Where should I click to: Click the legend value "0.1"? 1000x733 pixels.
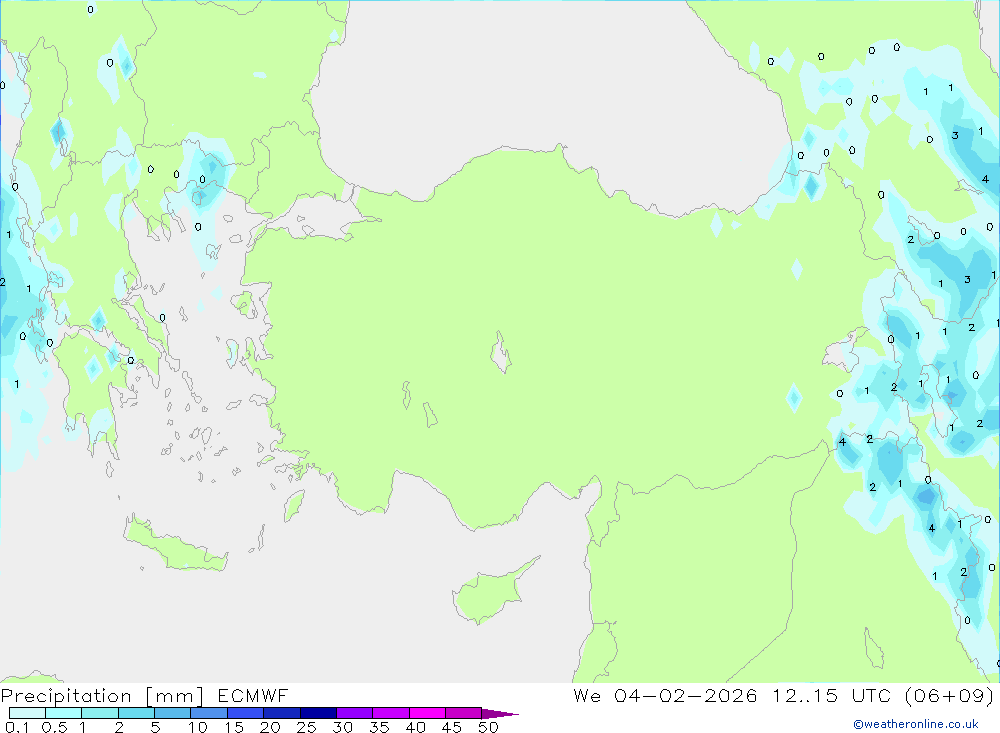(17, 727)
